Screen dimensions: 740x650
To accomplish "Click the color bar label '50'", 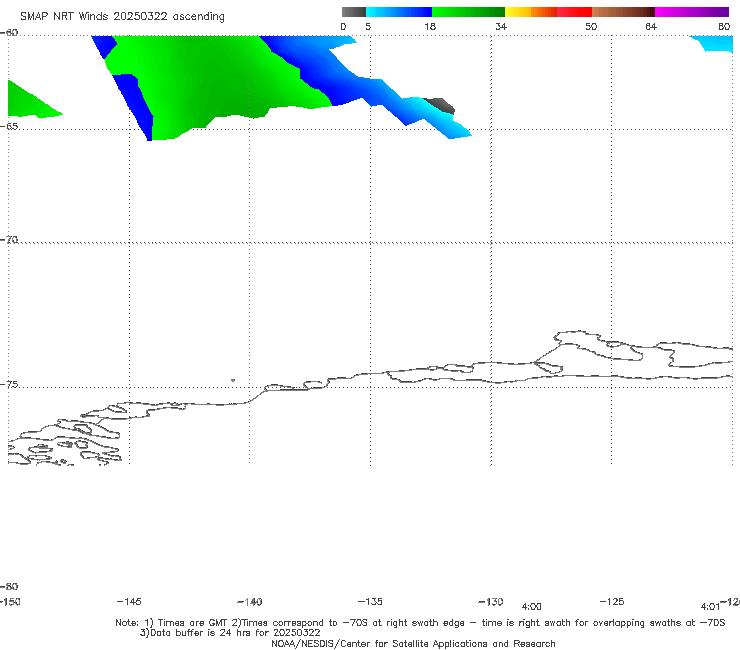I will (x=591, y=26).
